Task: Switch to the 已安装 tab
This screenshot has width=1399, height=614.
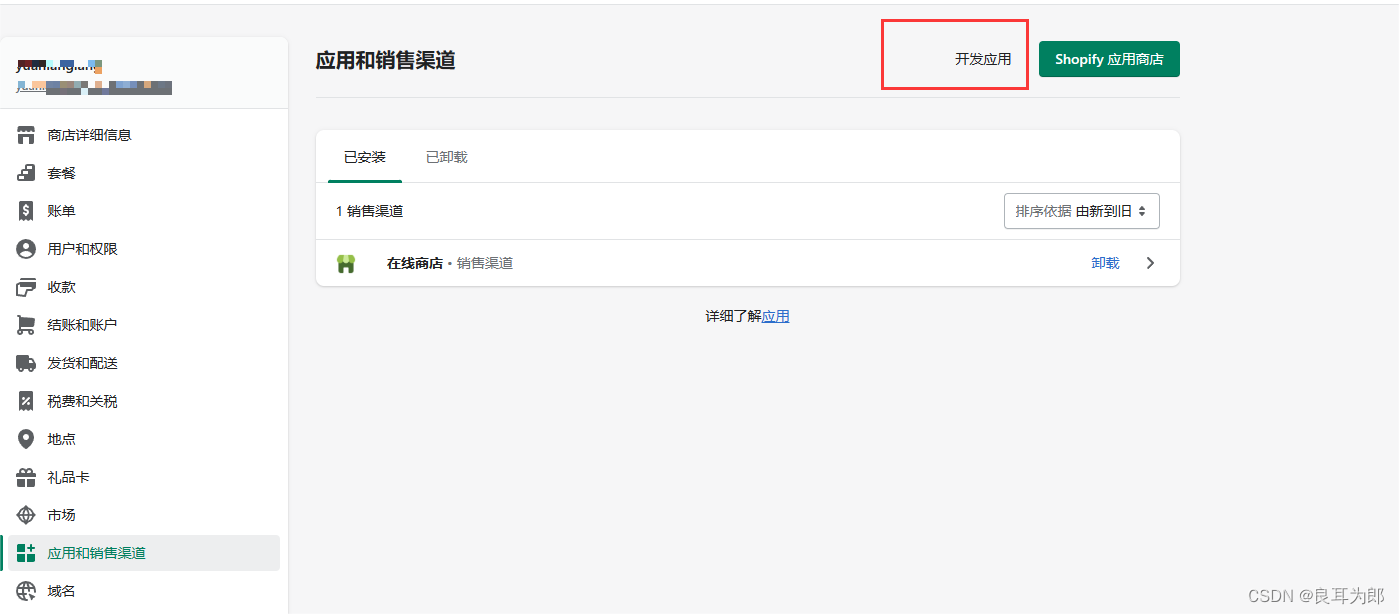Action: [x=365, y=157]
